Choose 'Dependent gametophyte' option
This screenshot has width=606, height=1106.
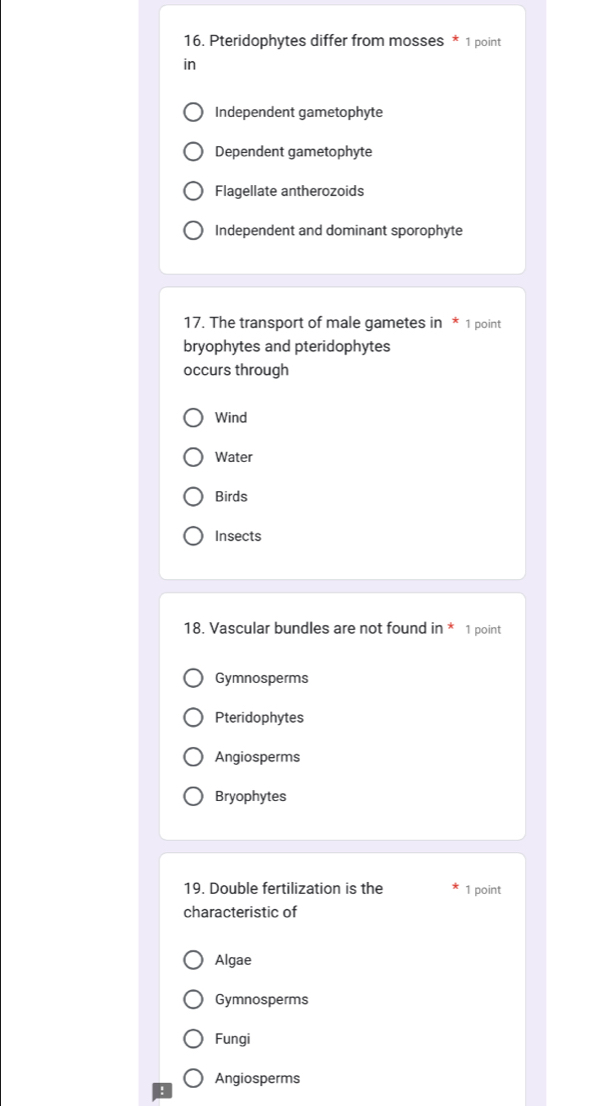[193, 151]
